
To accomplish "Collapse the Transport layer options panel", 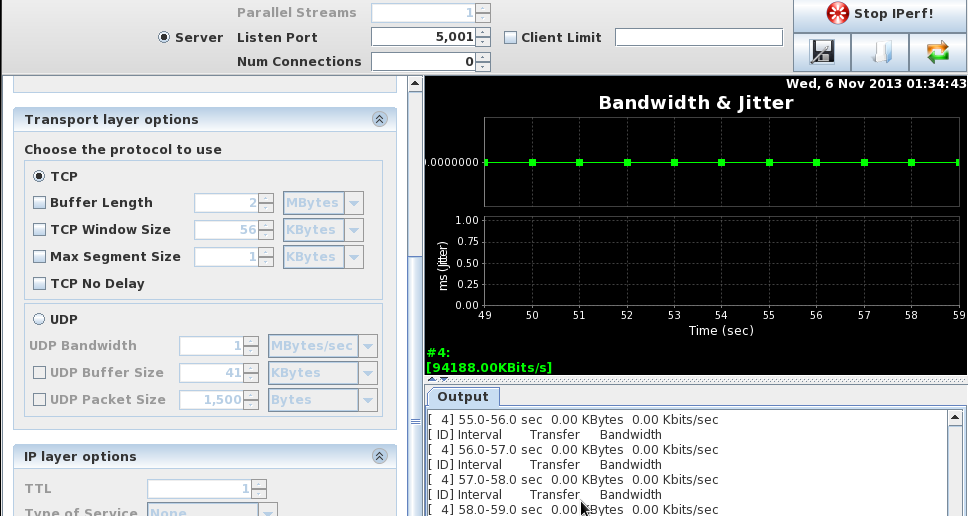I will point(380,119).
